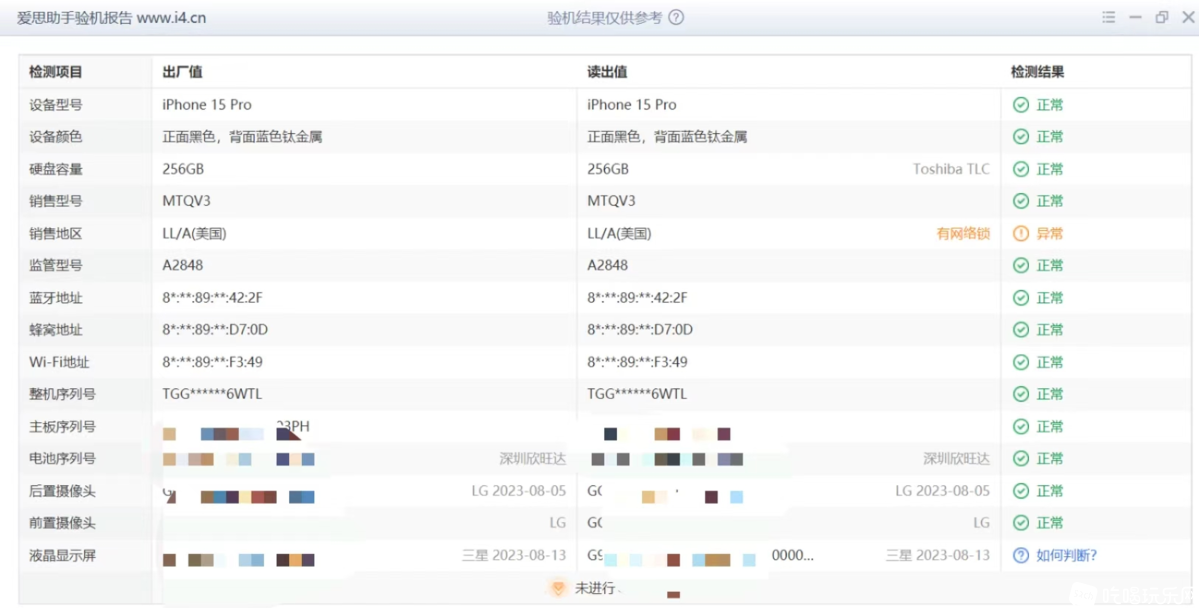Click the green check icon for 销售型号
The width and height of the screenshot is (1199, 608).
point(1021,201)
